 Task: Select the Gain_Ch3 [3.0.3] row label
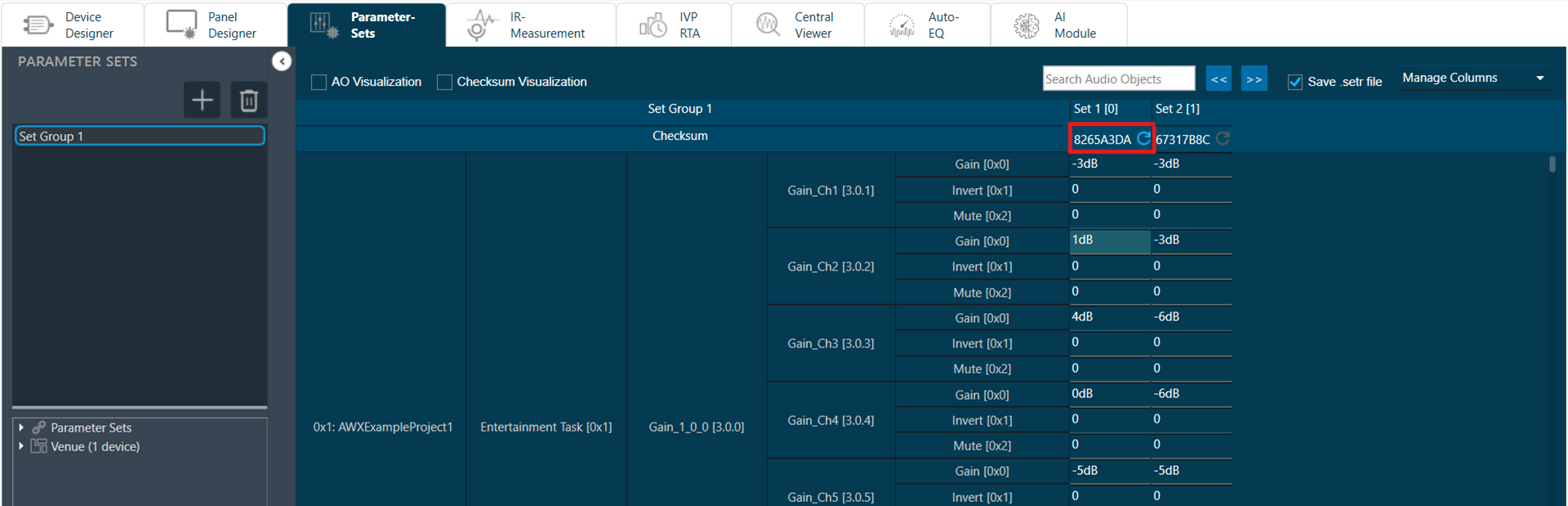pyautogui.click(x=831, y=343)
